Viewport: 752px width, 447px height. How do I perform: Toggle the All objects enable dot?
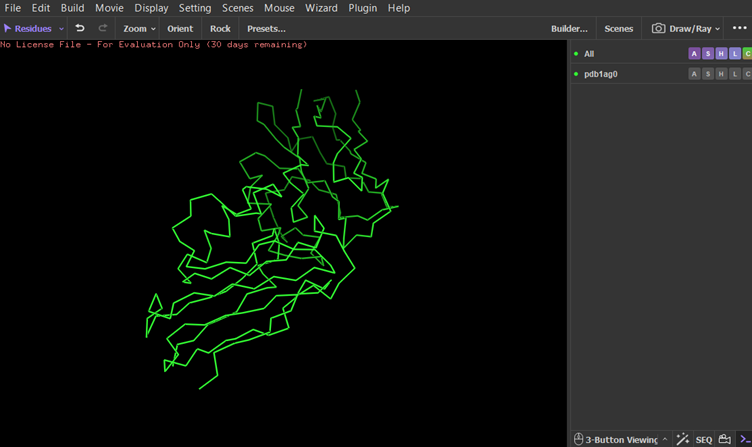click(576, 54)
